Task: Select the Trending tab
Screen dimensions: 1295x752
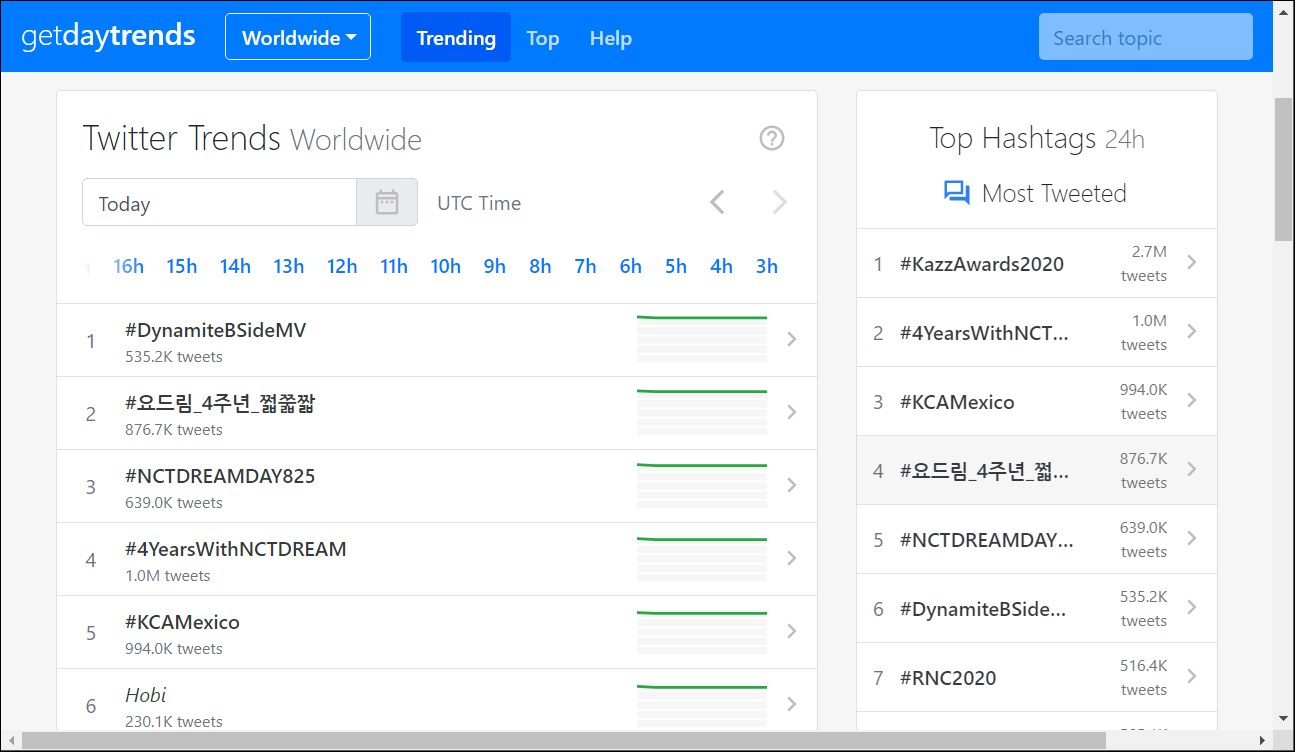Action: (456, 38)
